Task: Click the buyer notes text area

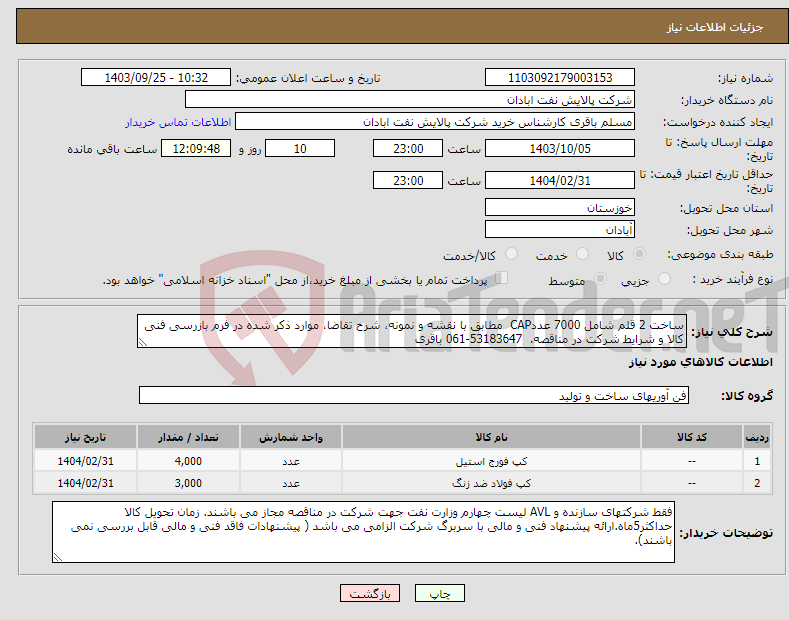Action: pos(363,532)
